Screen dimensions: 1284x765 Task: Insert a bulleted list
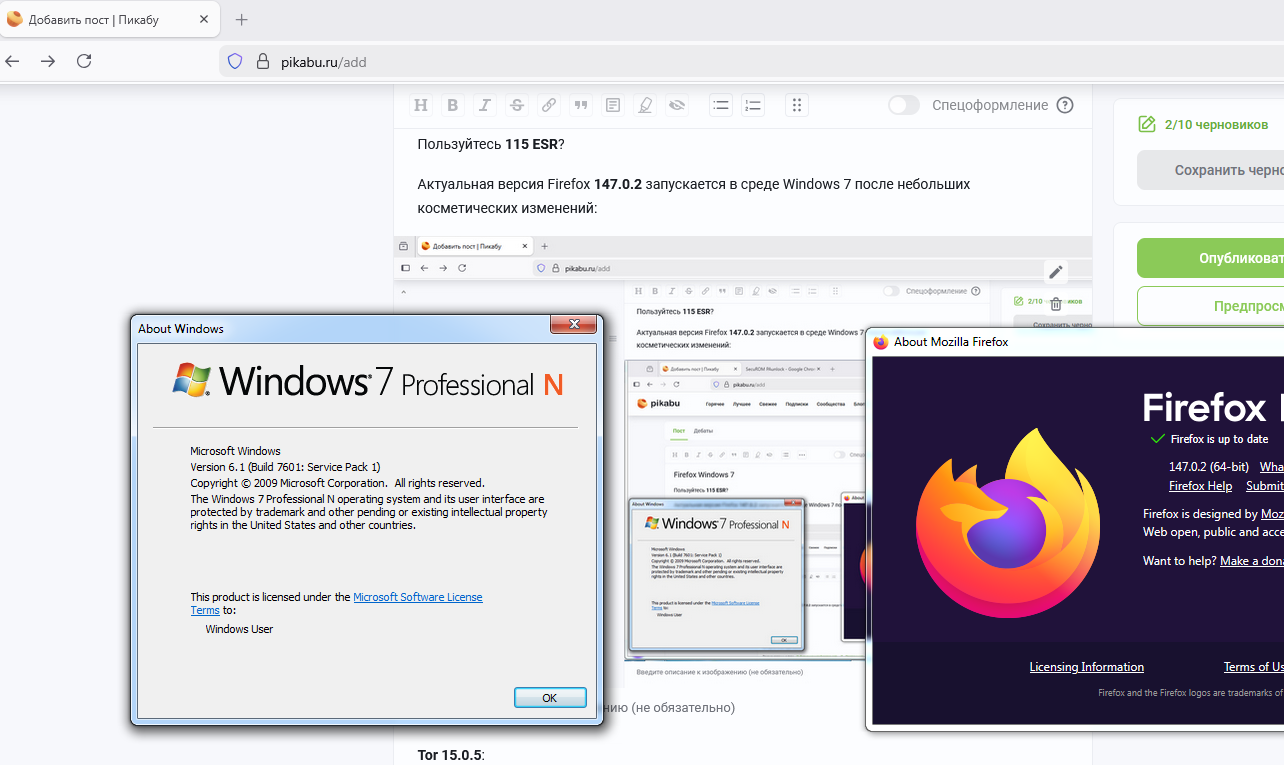(721, 105)
